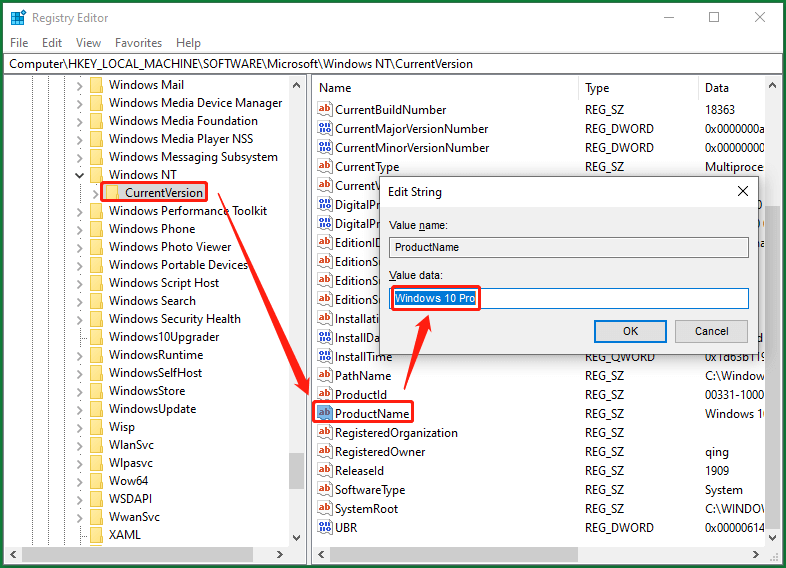Click the ReleaseId string icon
Viewport: 786px width, 568px height.
click(x=324, y=470)
